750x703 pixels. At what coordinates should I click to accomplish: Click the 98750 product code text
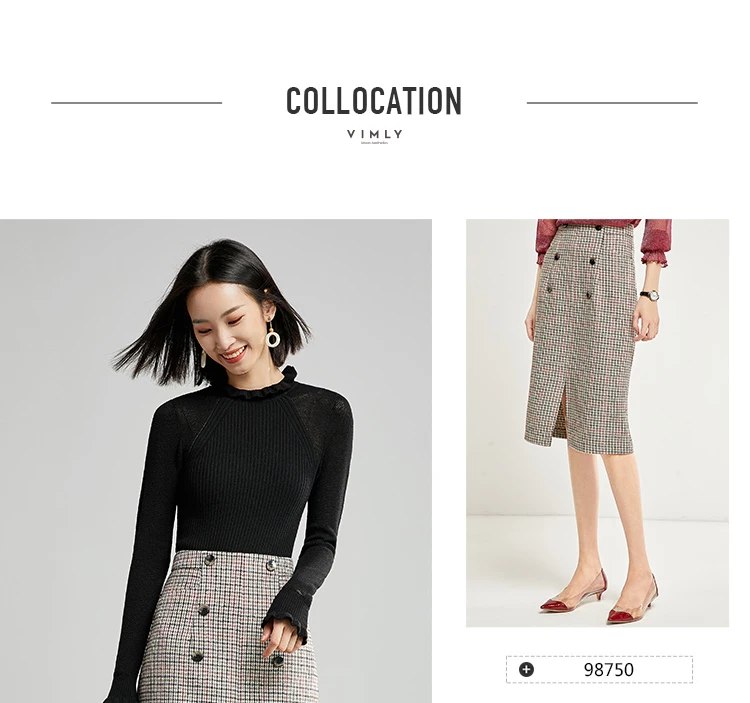[x=608, y=670]
